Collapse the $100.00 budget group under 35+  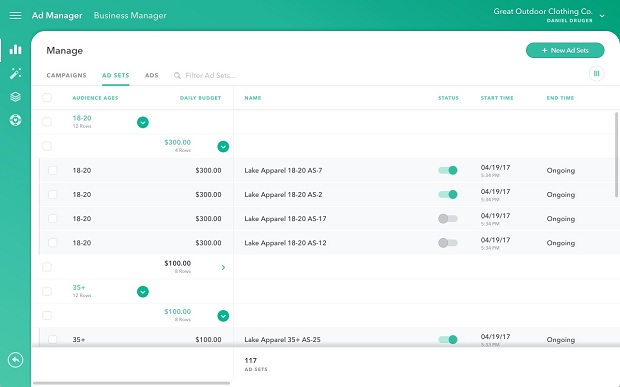coord(223,316)
